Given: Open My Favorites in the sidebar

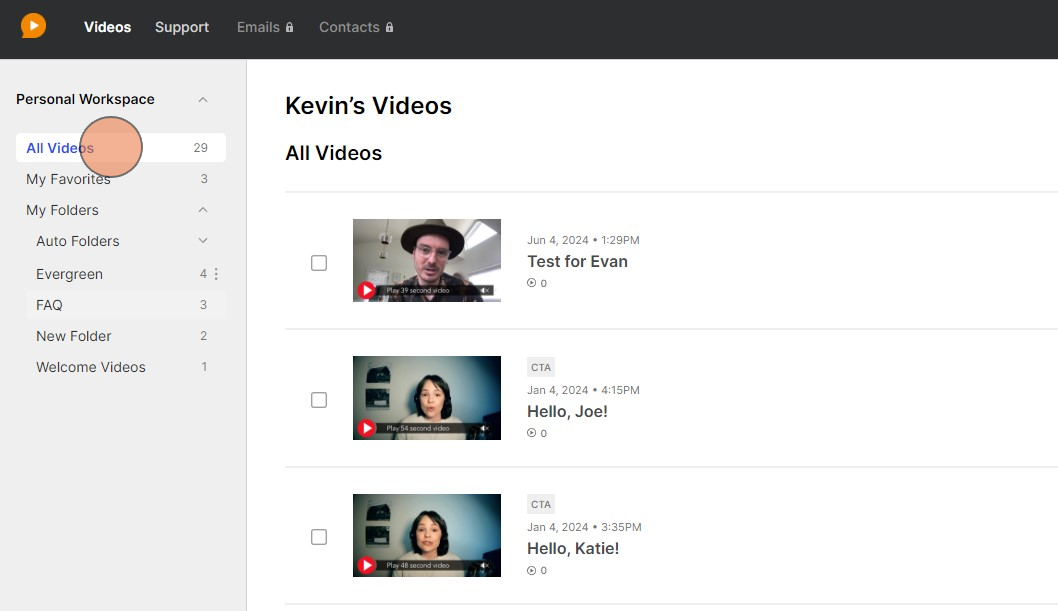Looking at the screenshot, I should [121, 179].
